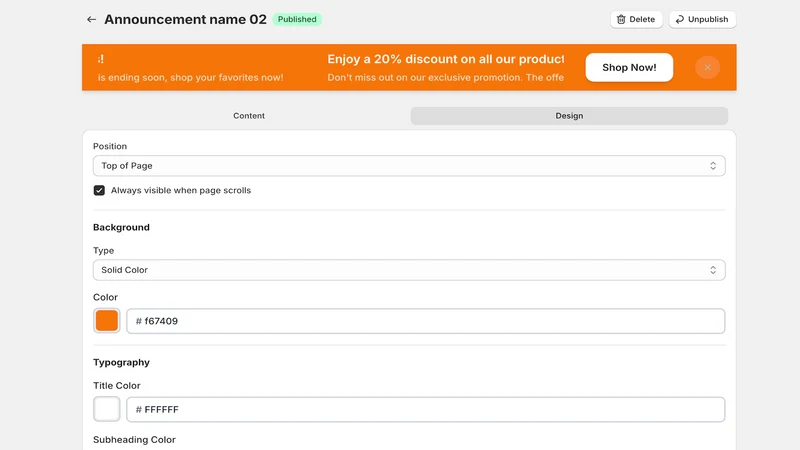Screen dimensions: 800x450
Task: Click the Delete button with trash icon
Action: tap(636, 19)
